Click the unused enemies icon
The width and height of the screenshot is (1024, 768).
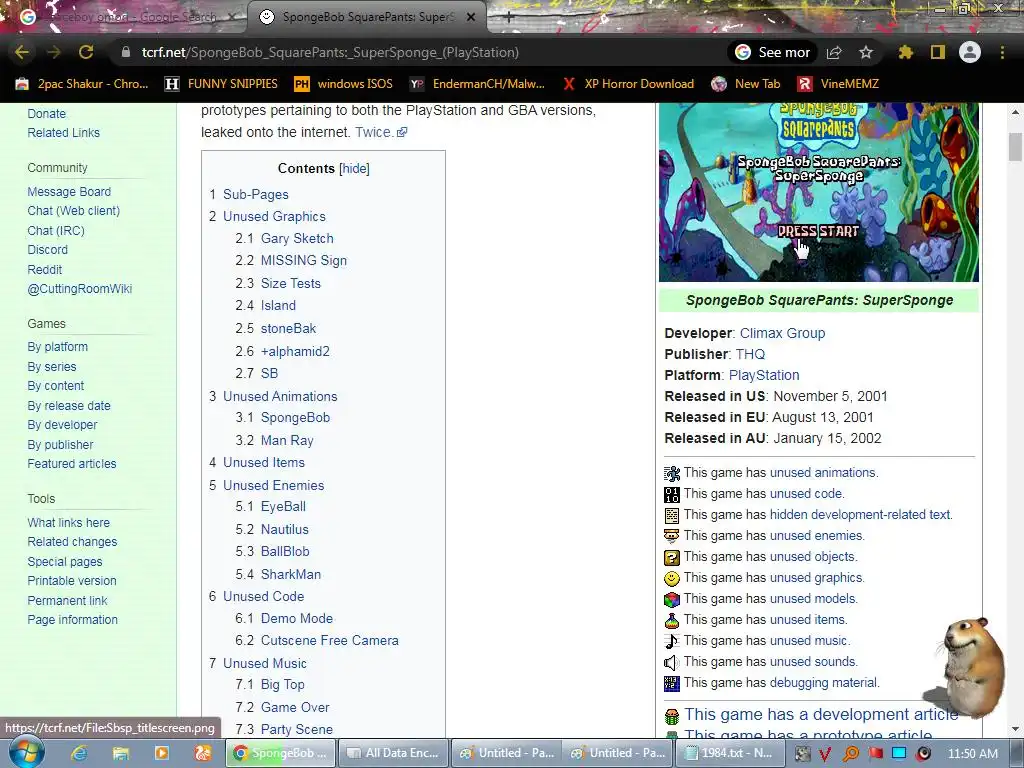point(672,536)
